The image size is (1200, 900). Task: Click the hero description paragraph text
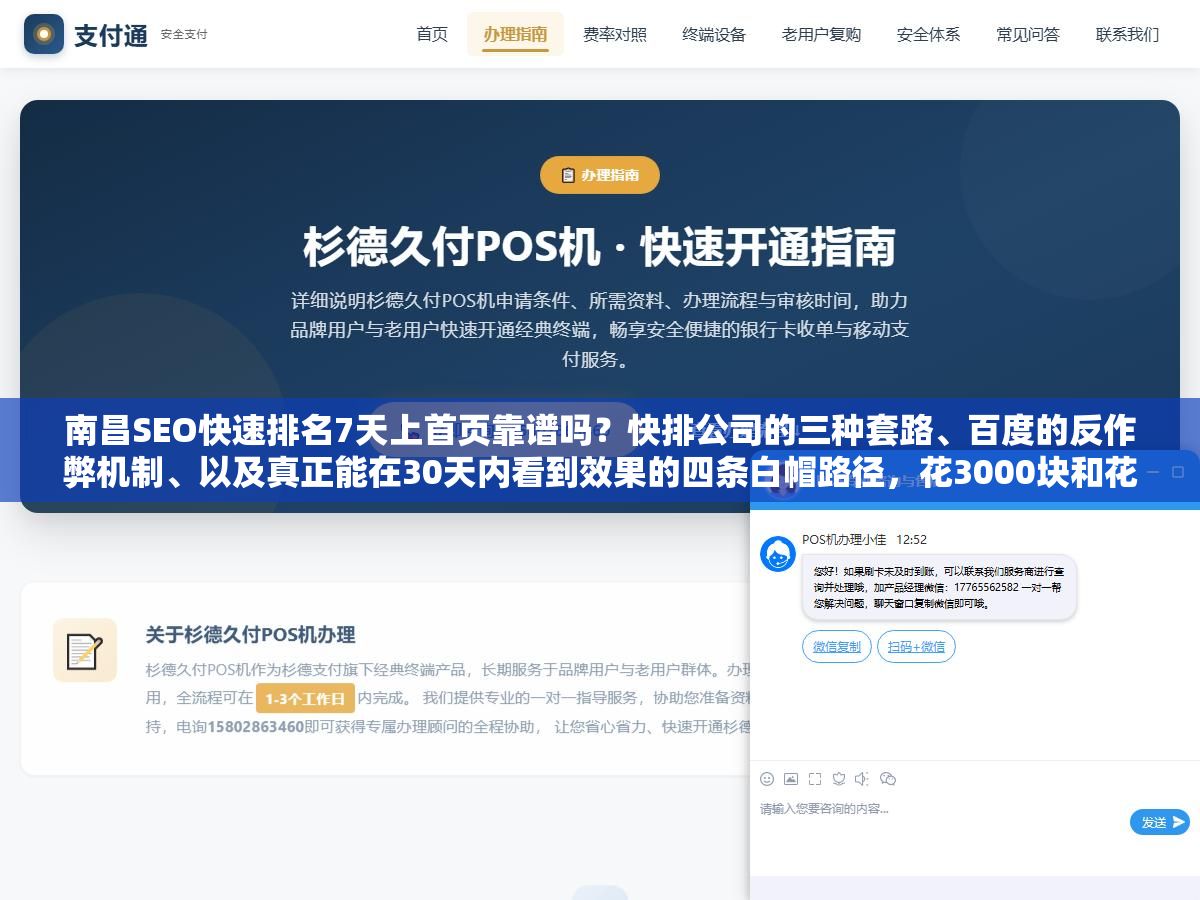(600, 329)
